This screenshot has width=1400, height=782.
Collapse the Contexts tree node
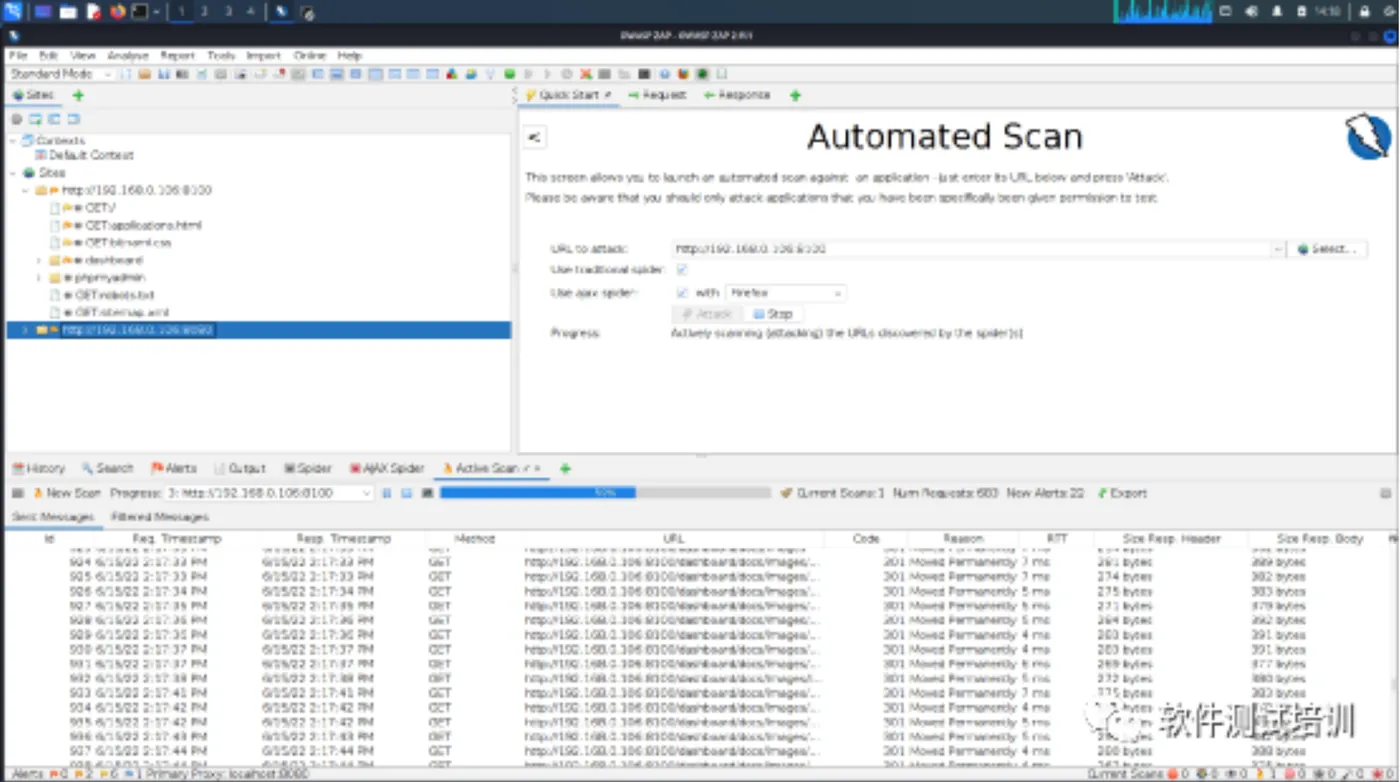(13, 141)
